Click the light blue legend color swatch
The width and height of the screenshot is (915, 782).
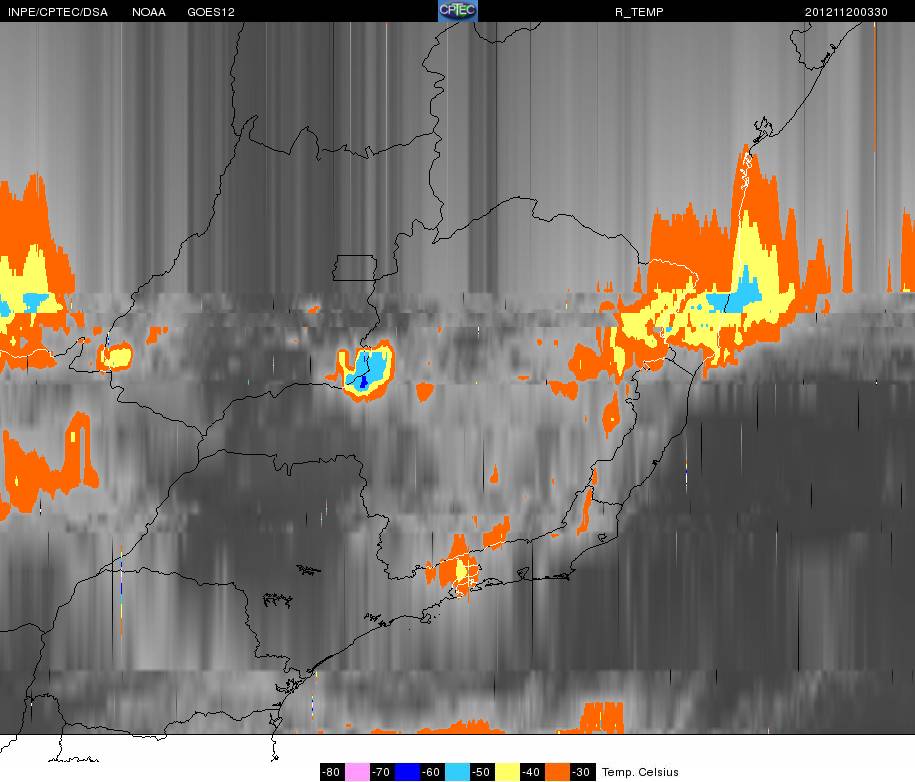click(x=457, y=771)
